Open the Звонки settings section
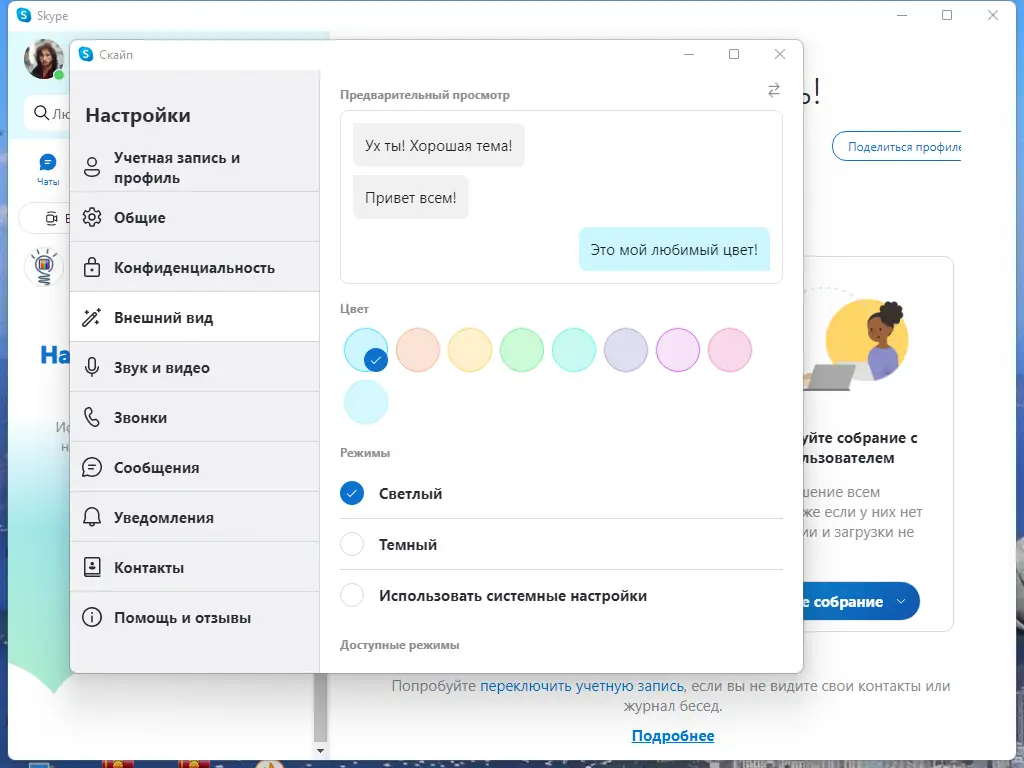 pos(143,417)
